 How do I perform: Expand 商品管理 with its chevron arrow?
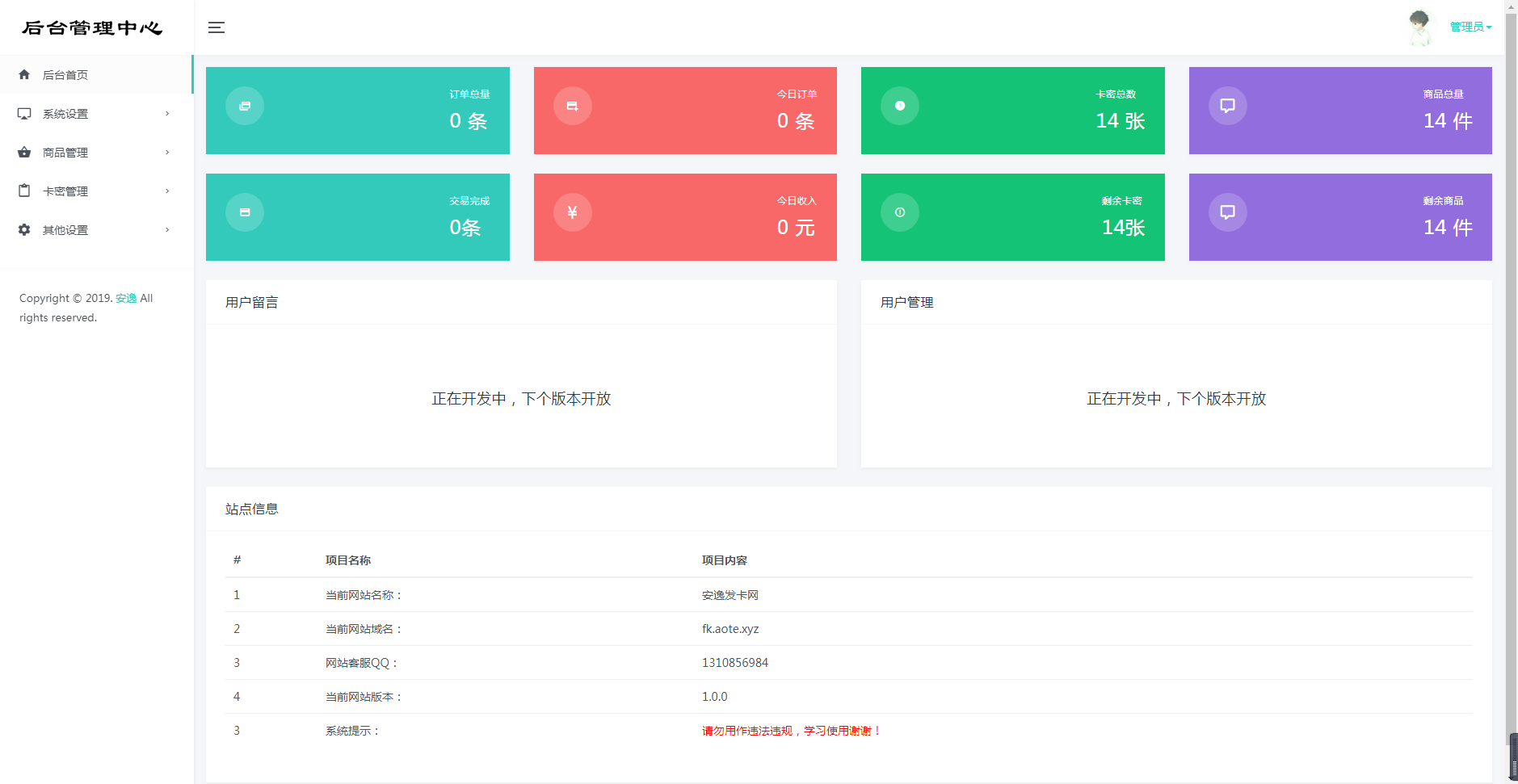coord(167,153)
